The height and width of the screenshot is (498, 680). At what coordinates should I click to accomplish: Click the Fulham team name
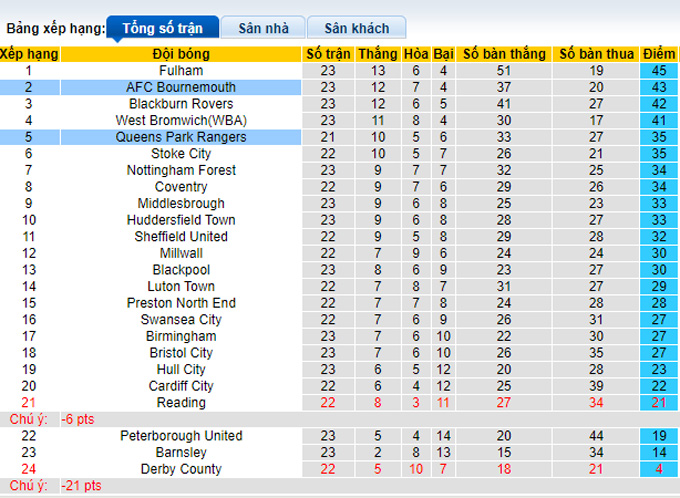[181, 71]
